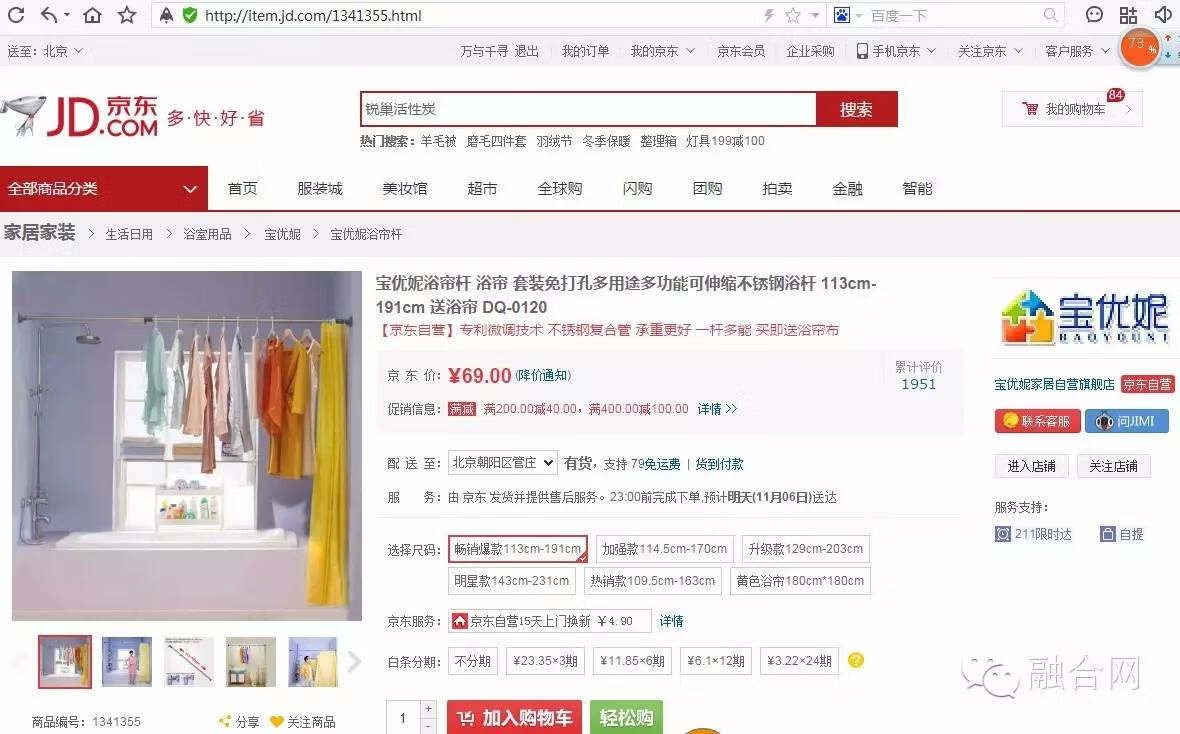The height and width of the screenshot is (734, 1180).
Task: Choose 不分期 installment option
Action: coord(473,661)
